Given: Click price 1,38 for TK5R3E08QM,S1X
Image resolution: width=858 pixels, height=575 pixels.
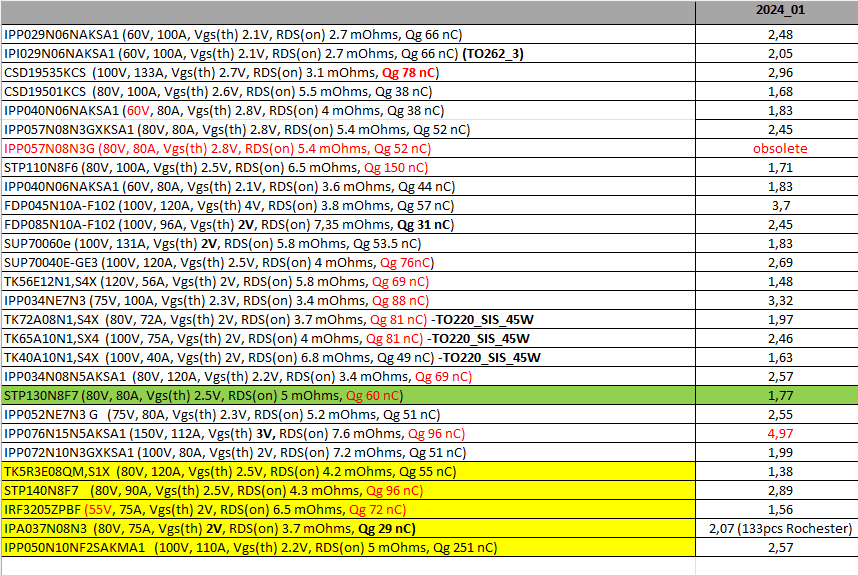Looking at the screenshot, I should click(776, 472).
